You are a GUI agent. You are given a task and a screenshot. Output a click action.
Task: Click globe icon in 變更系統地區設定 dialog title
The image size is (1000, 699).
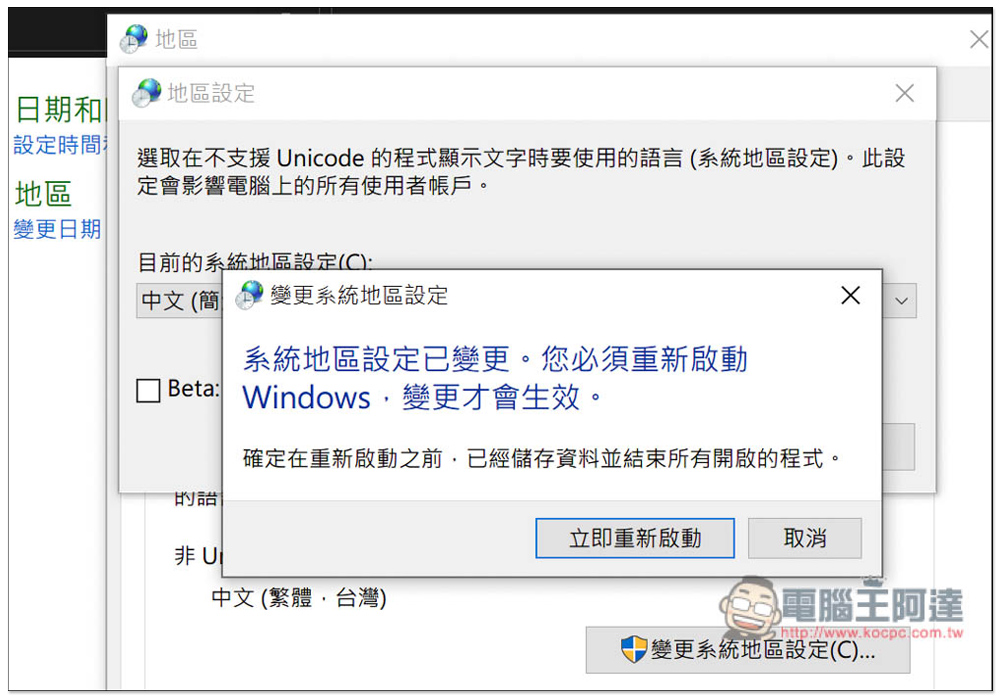[x=249, y=295]
